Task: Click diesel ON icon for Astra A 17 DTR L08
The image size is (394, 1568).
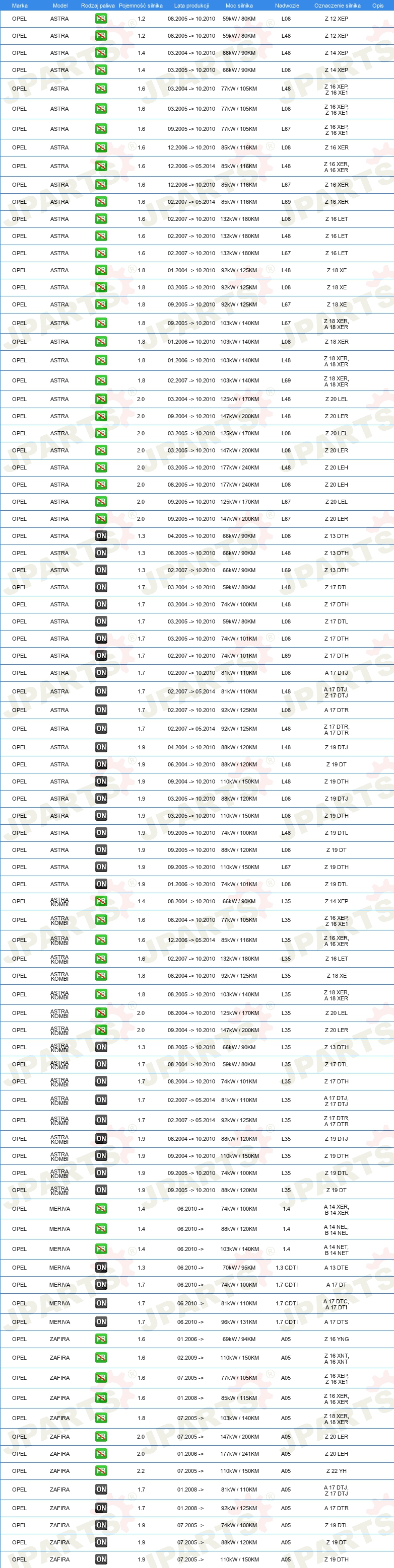Action: [101, 710]
